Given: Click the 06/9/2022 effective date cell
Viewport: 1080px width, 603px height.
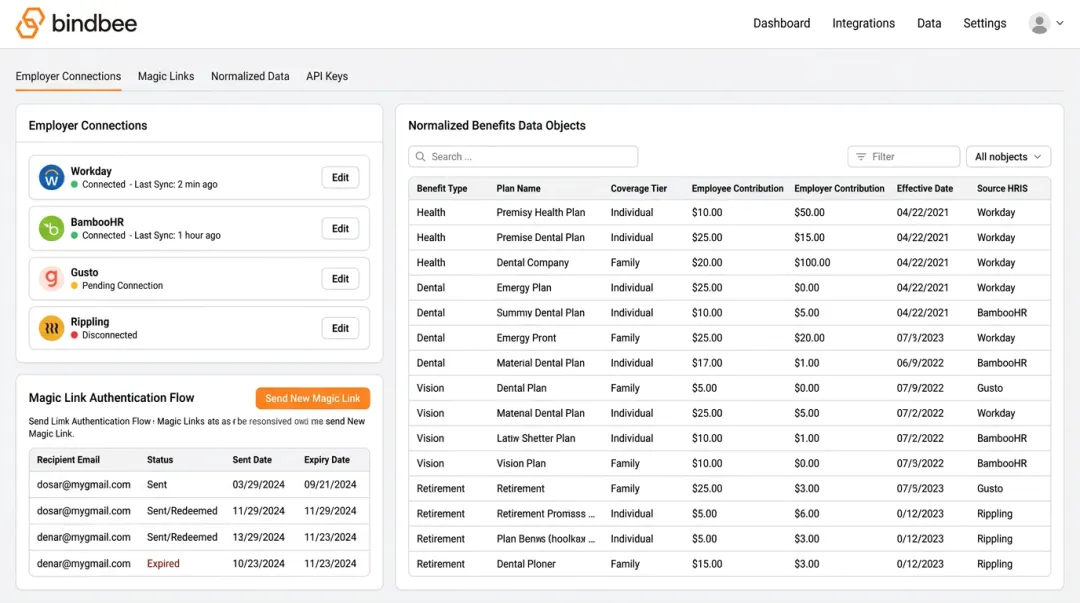Looking at the screenshot, I should pyautogui.click(x=920, y=363).
